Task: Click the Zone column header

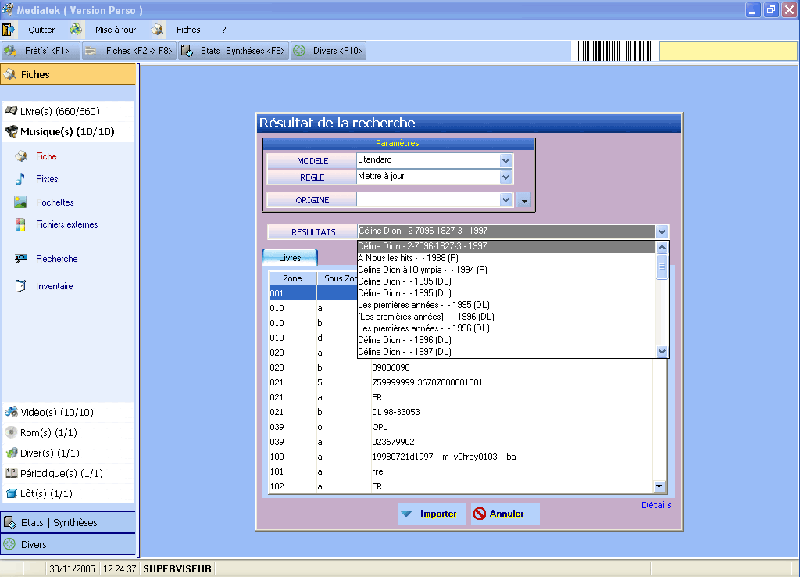Action: (x=292, y=279)
